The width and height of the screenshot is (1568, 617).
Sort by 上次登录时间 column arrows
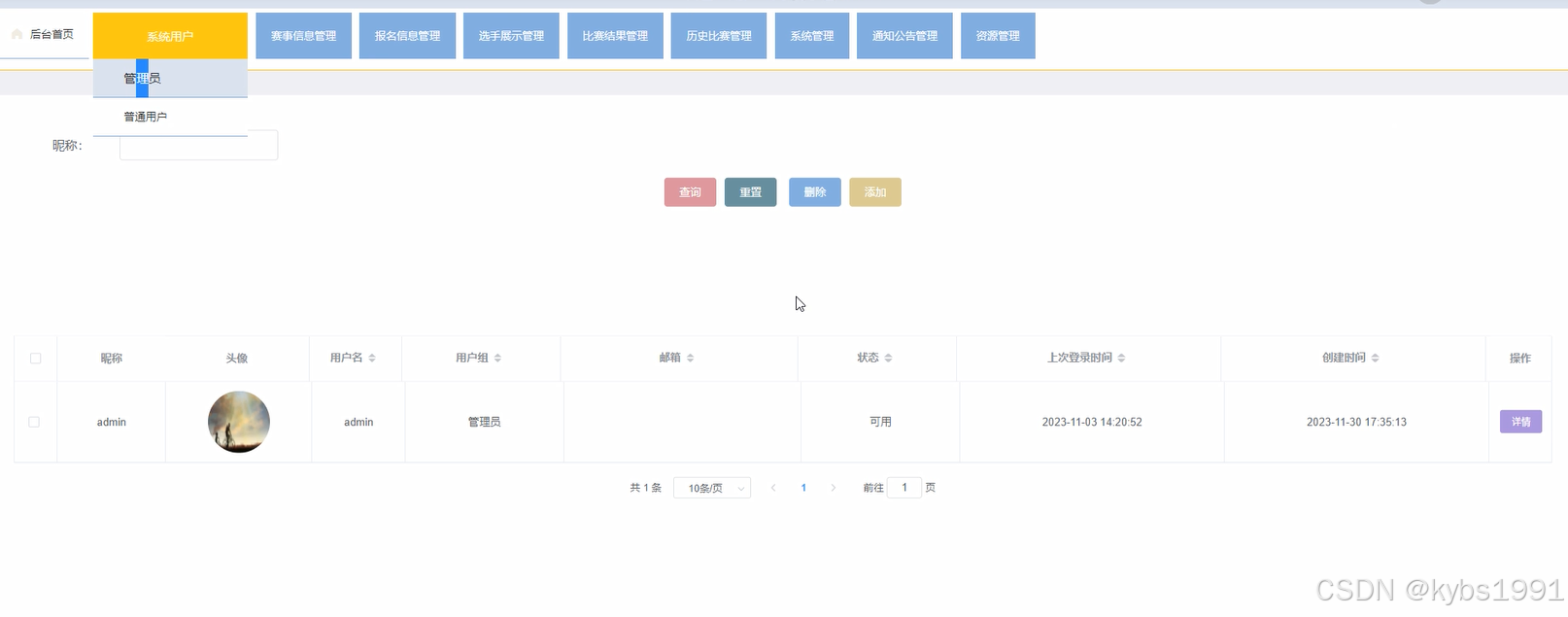(1121, 359)
